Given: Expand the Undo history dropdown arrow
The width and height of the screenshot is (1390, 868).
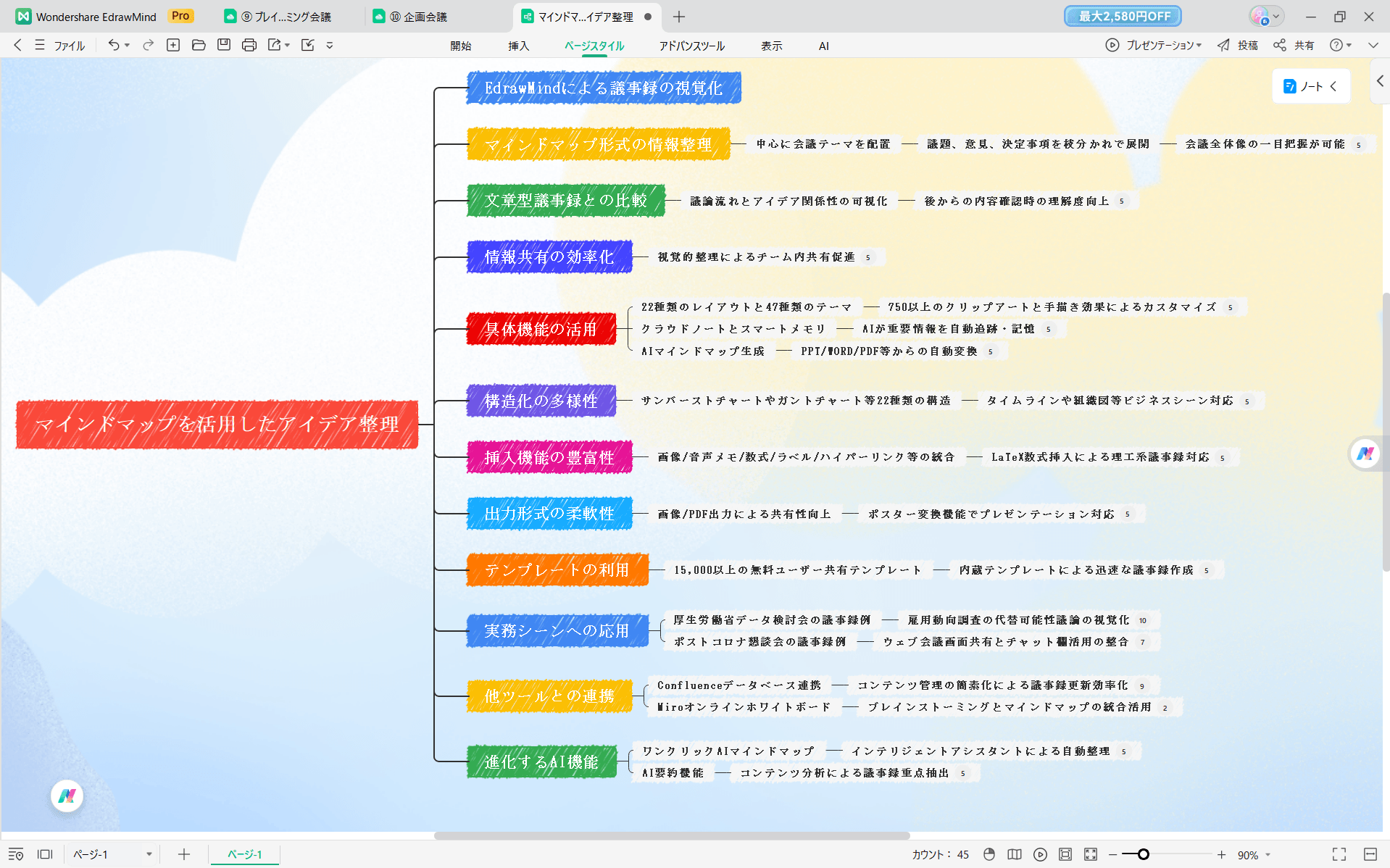Looking at the screenshot, I should [x=128, y=45].
